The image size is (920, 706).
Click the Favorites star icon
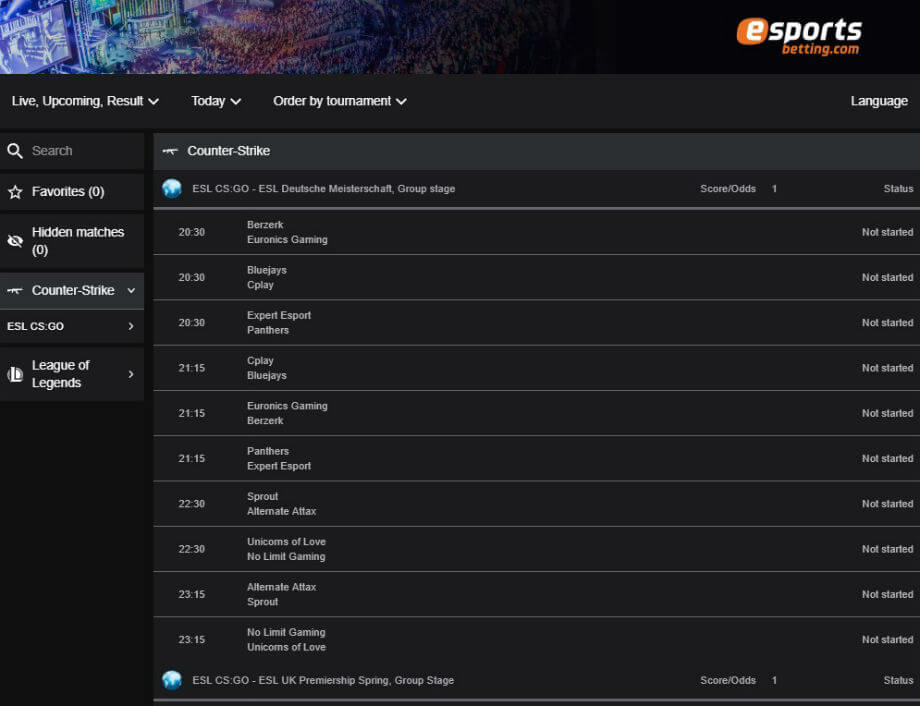point(15,192)
